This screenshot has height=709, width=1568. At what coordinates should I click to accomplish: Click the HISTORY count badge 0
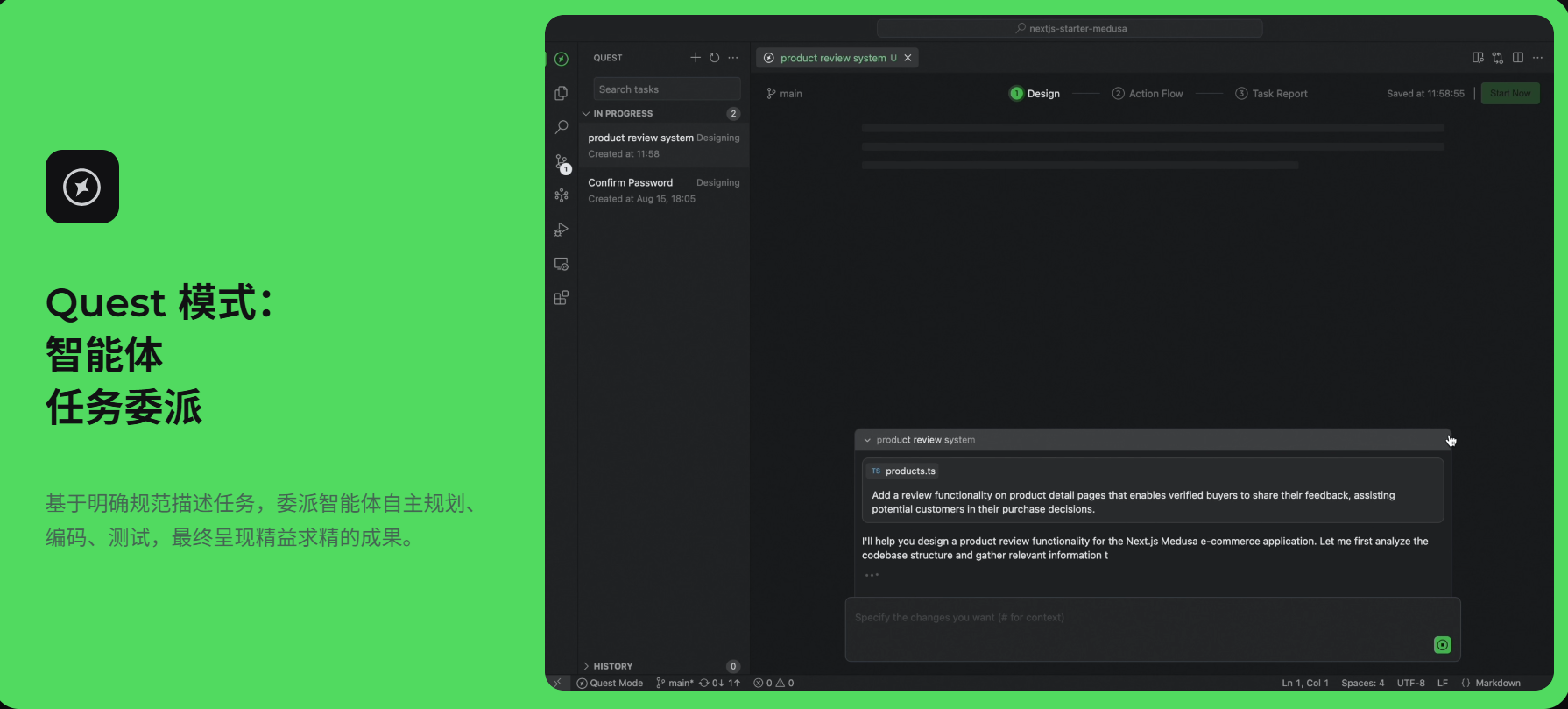tap(733, 666)
